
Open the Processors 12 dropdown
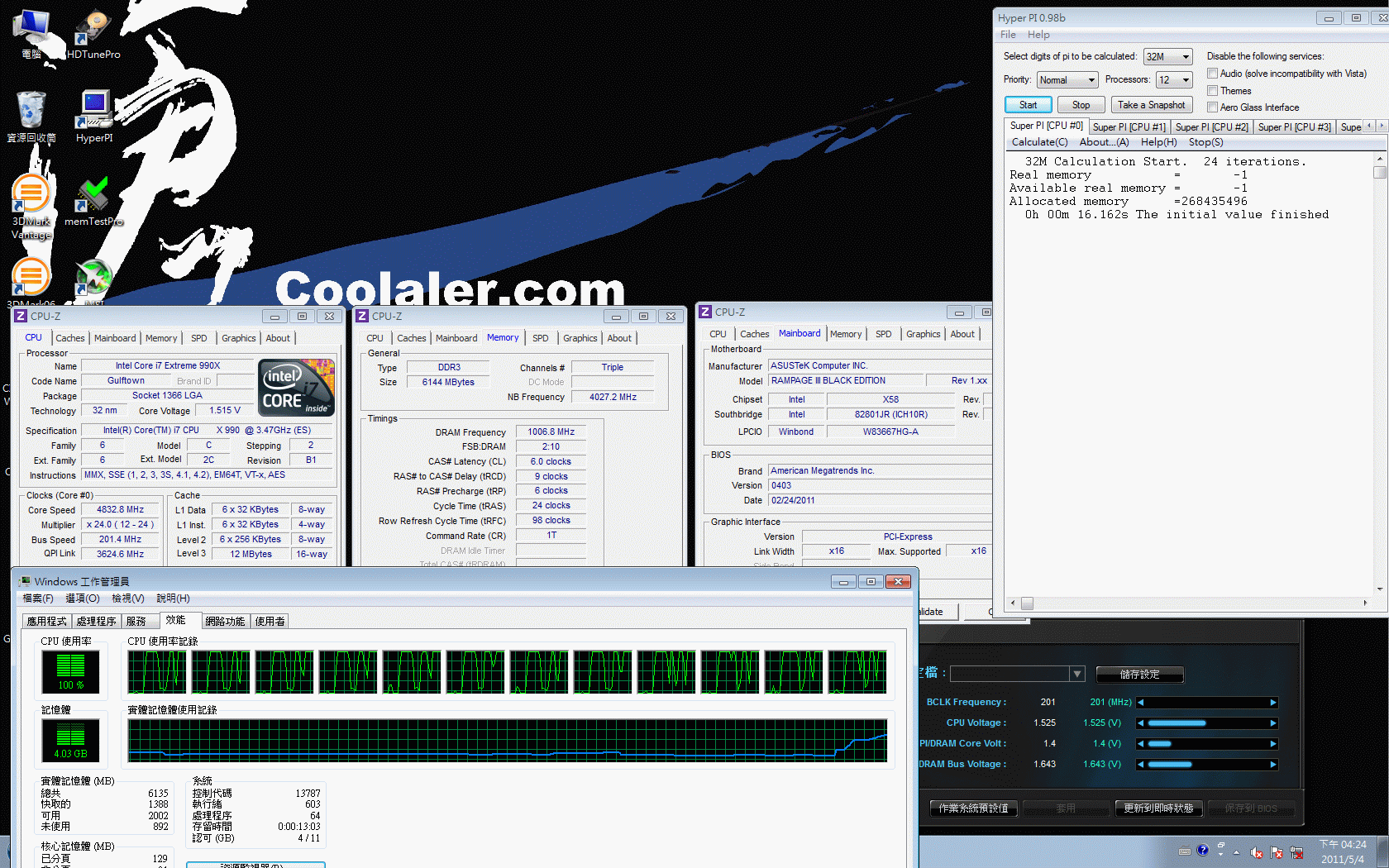(x=1174, y=80)
